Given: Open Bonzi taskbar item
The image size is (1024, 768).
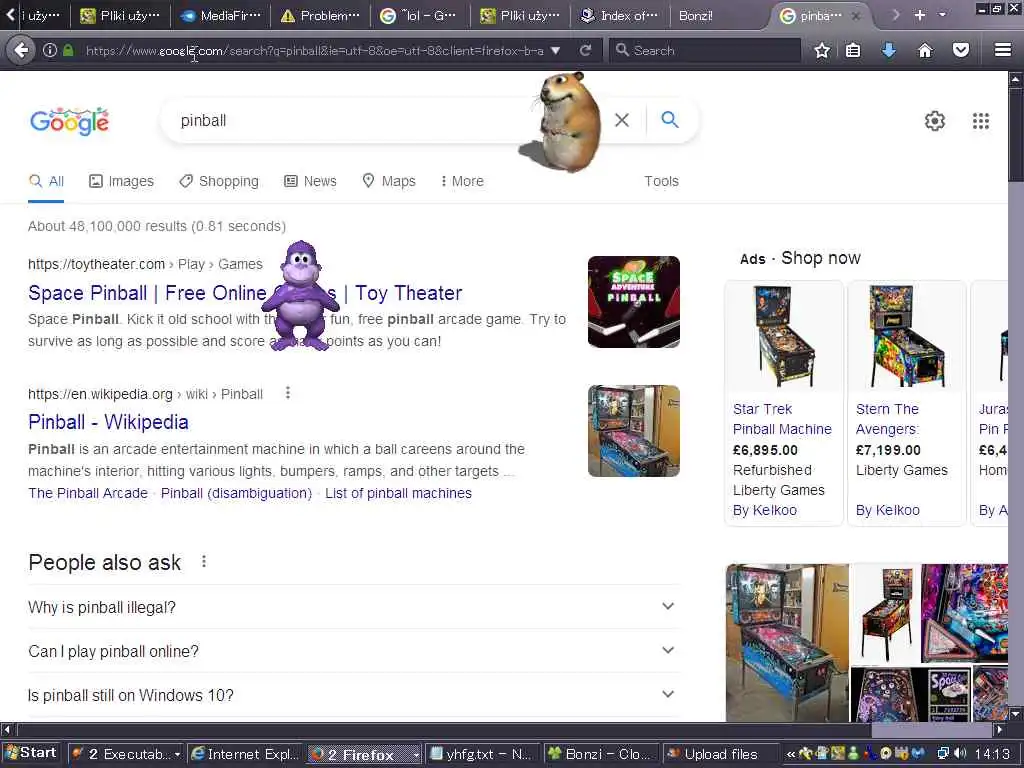Looking at the screenshot, I should 600,754.
